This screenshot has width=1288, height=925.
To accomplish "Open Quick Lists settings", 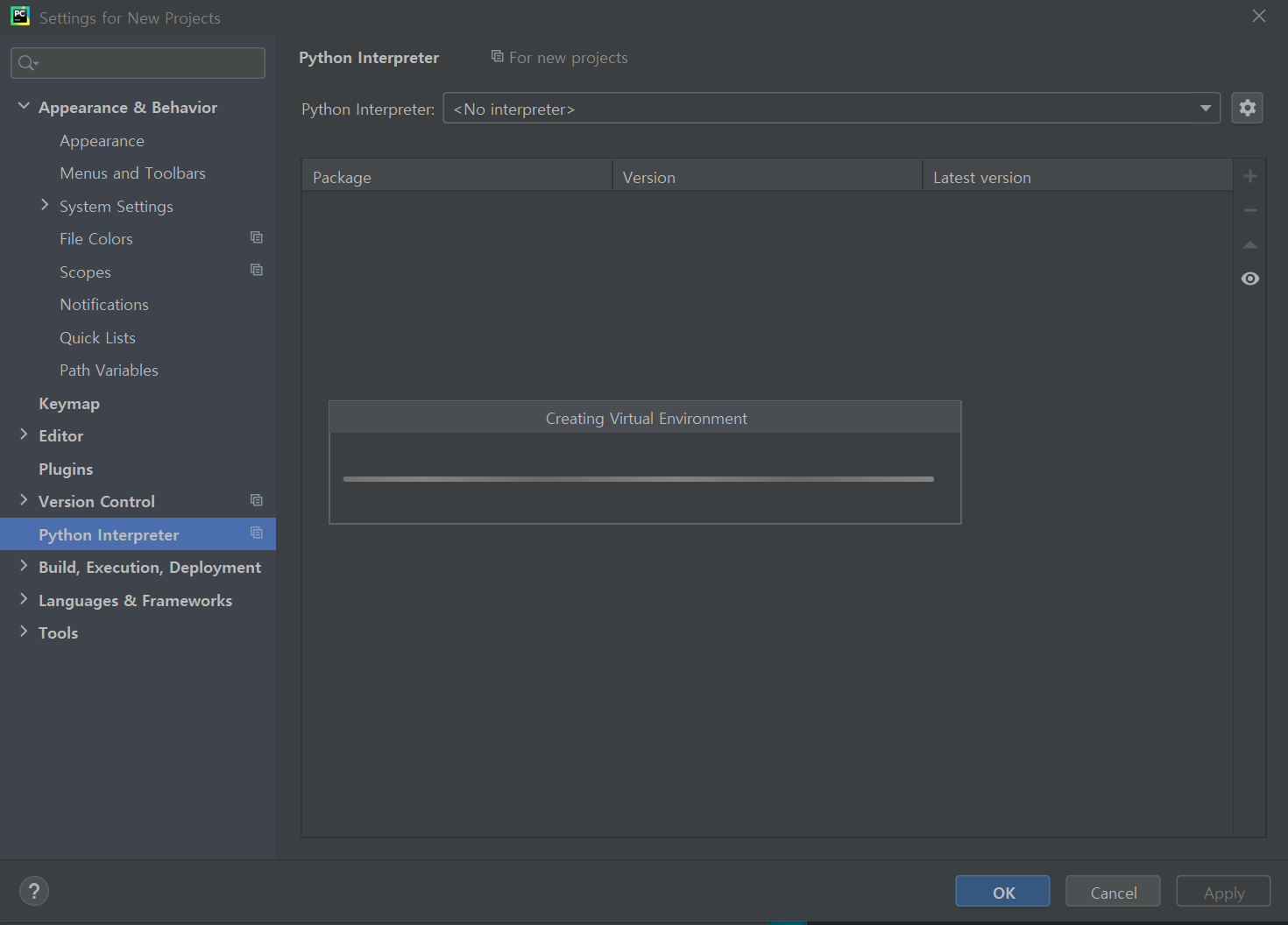I will tap(97, 338).
